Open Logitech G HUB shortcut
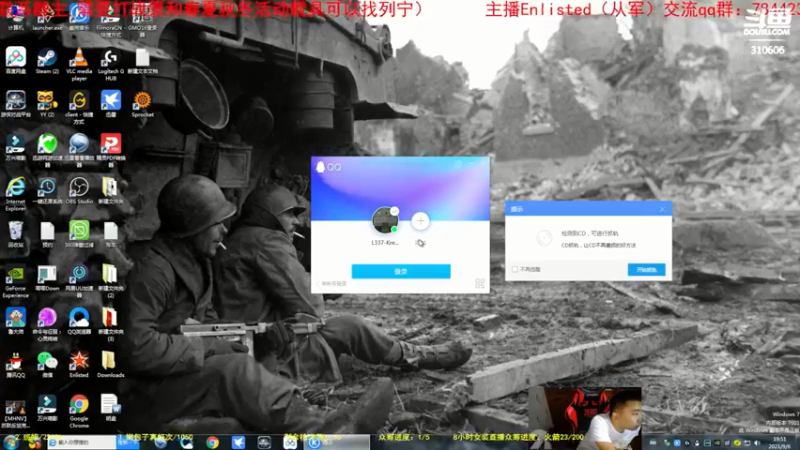The image size is (800, 450). pos(111,63)
